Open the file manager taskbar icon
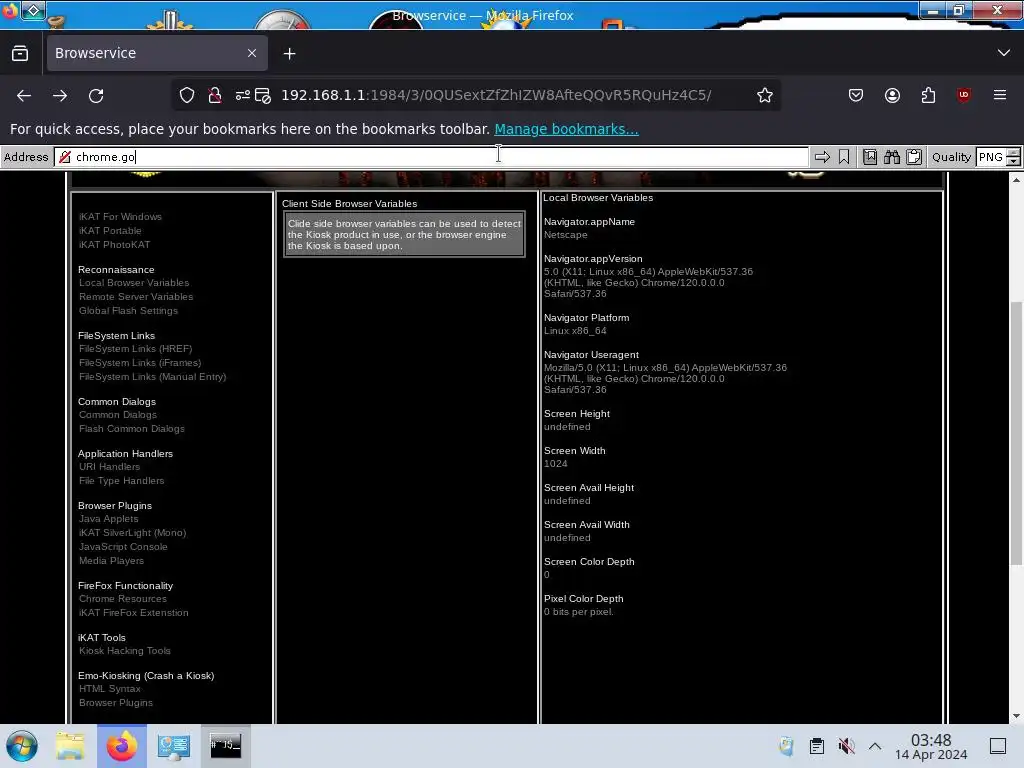This screenshot has width=1024, height=768. pos(70,746)
